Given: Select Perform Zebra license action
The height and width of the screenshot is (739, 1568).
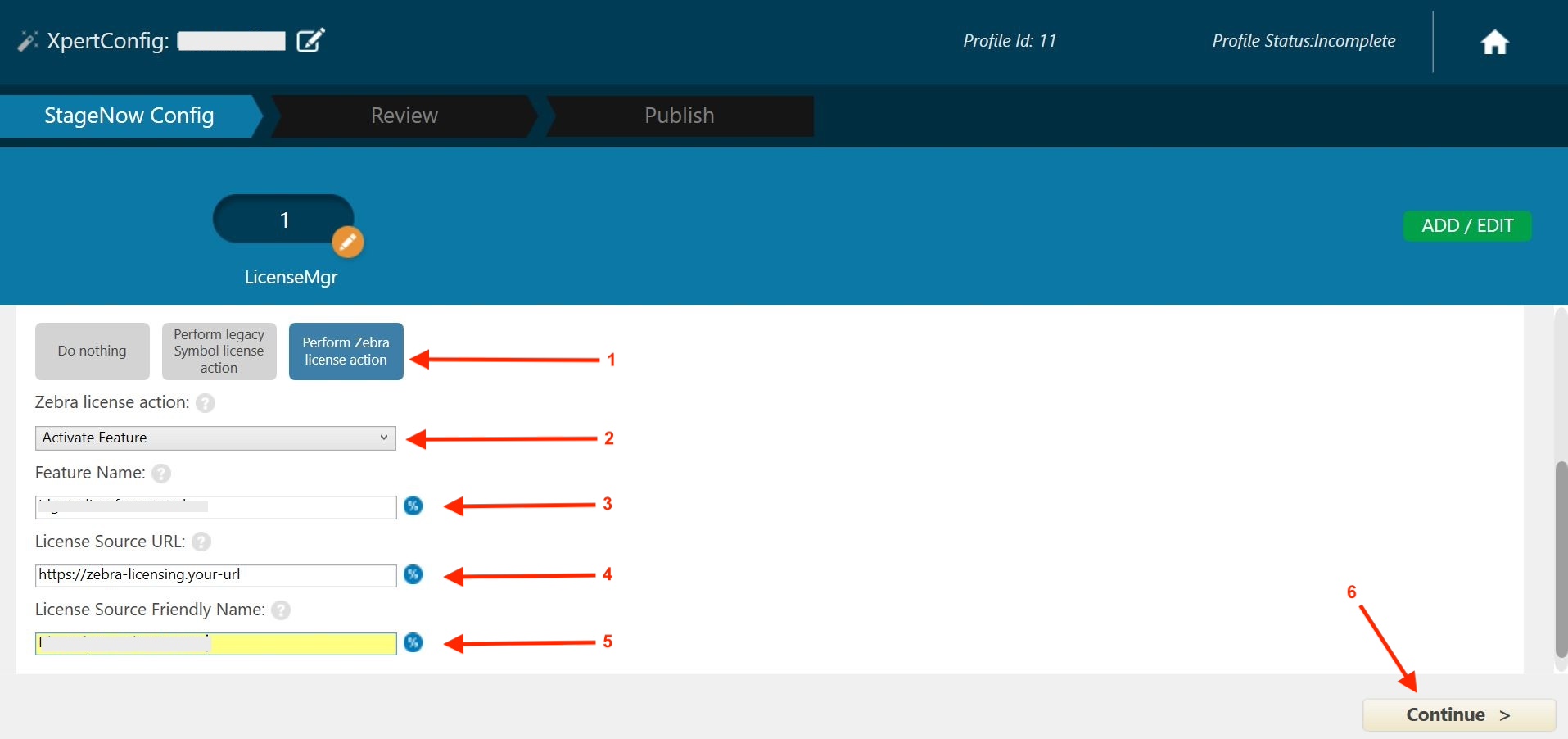Looking at the screenshot, I should [x=346, y=351].
